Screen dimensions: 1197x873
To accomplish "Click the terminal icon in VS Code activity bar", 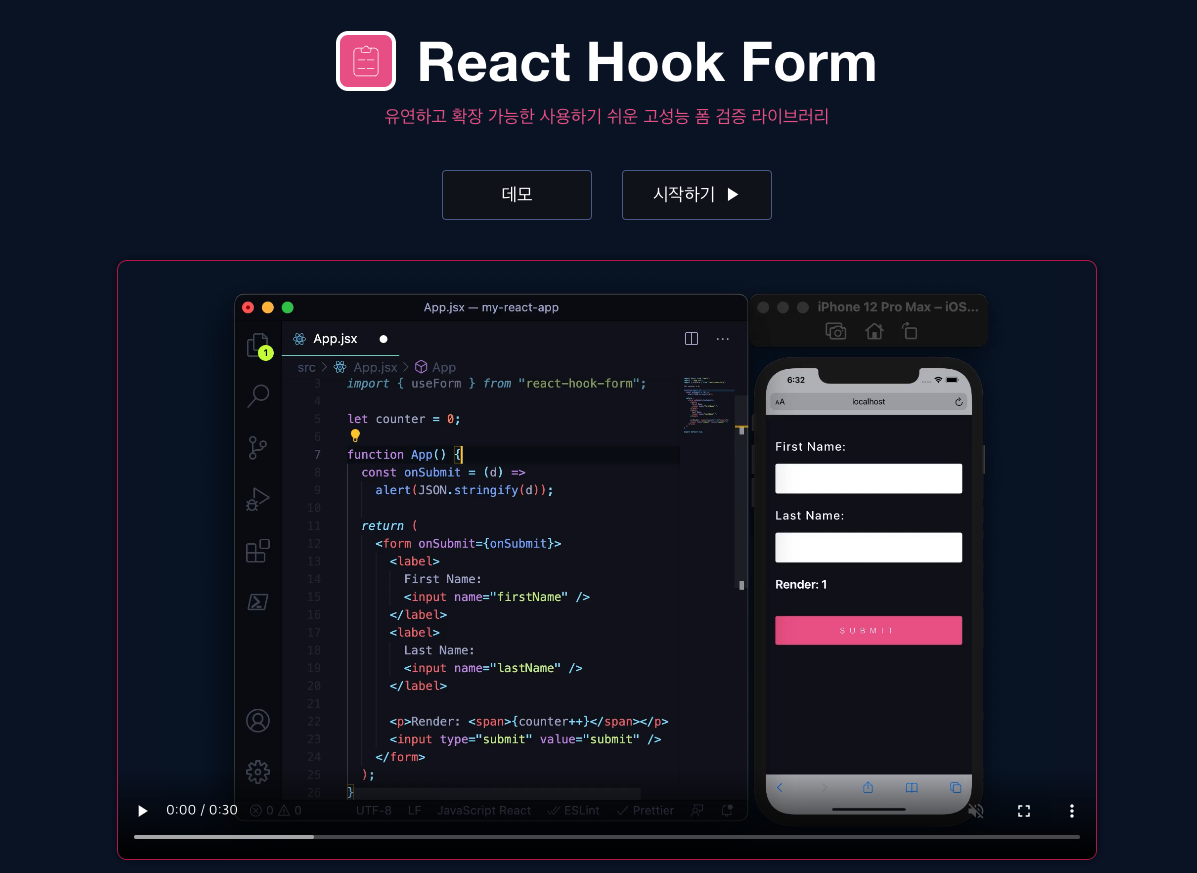I will 258,601.
